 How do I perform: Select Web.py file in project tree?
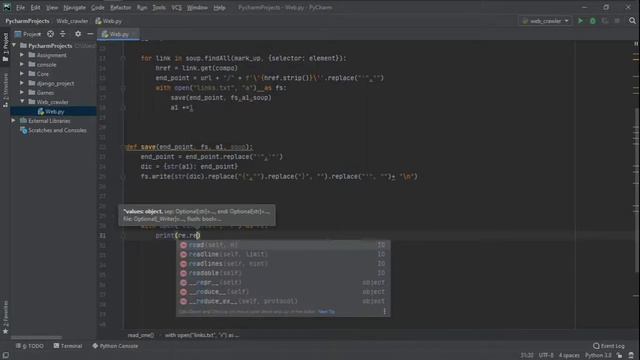click(x=53, y=111)
